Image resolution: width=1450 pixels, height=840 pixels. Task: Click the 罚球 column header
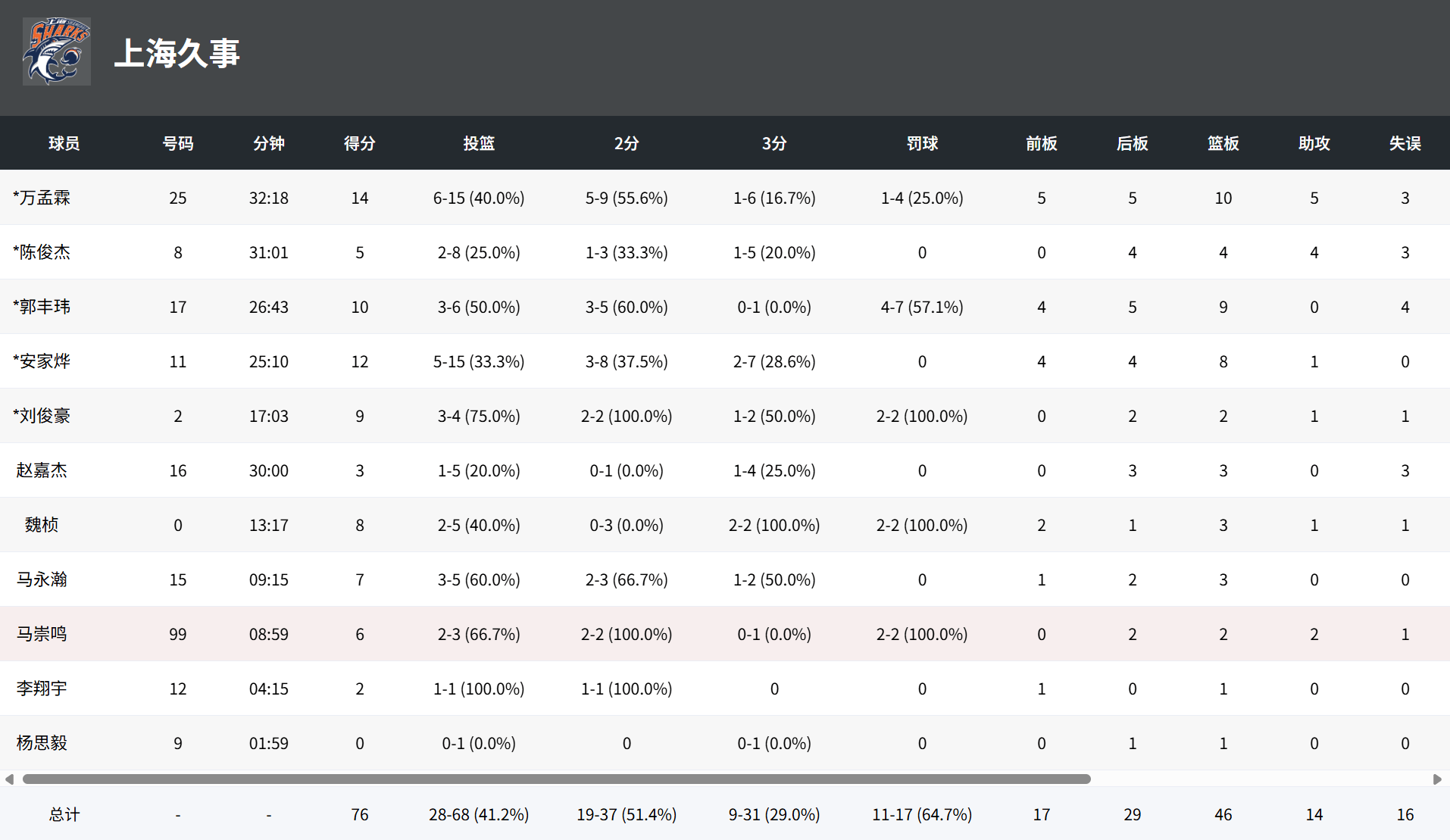(x=922, y=143)
